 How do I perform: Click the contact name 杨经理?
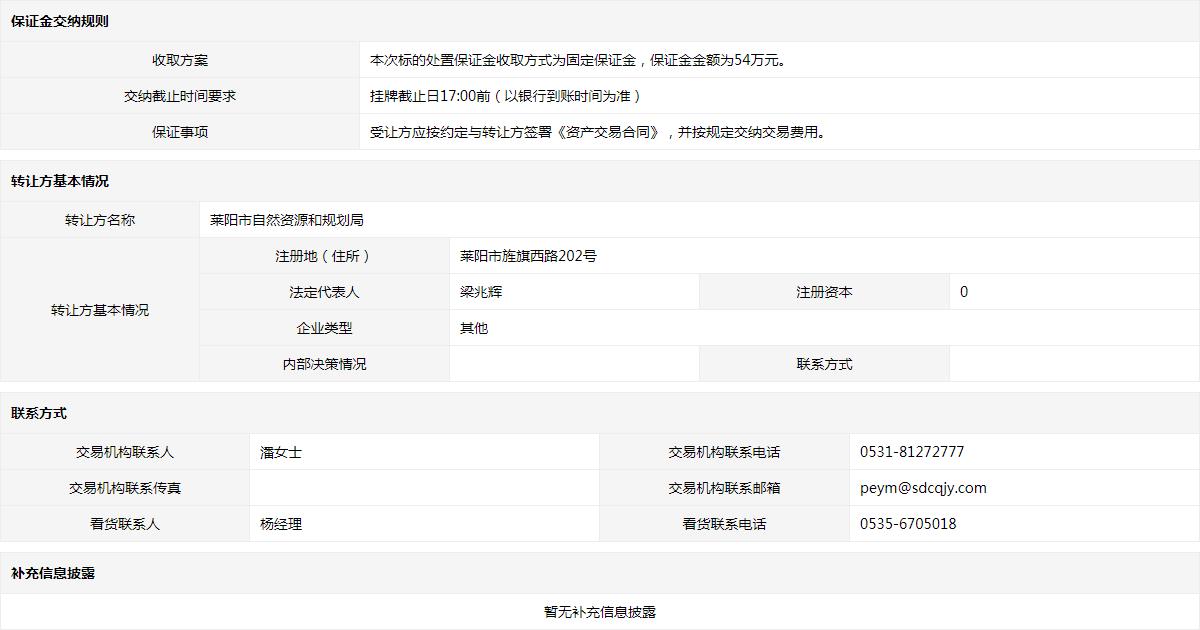pos(281,524)
